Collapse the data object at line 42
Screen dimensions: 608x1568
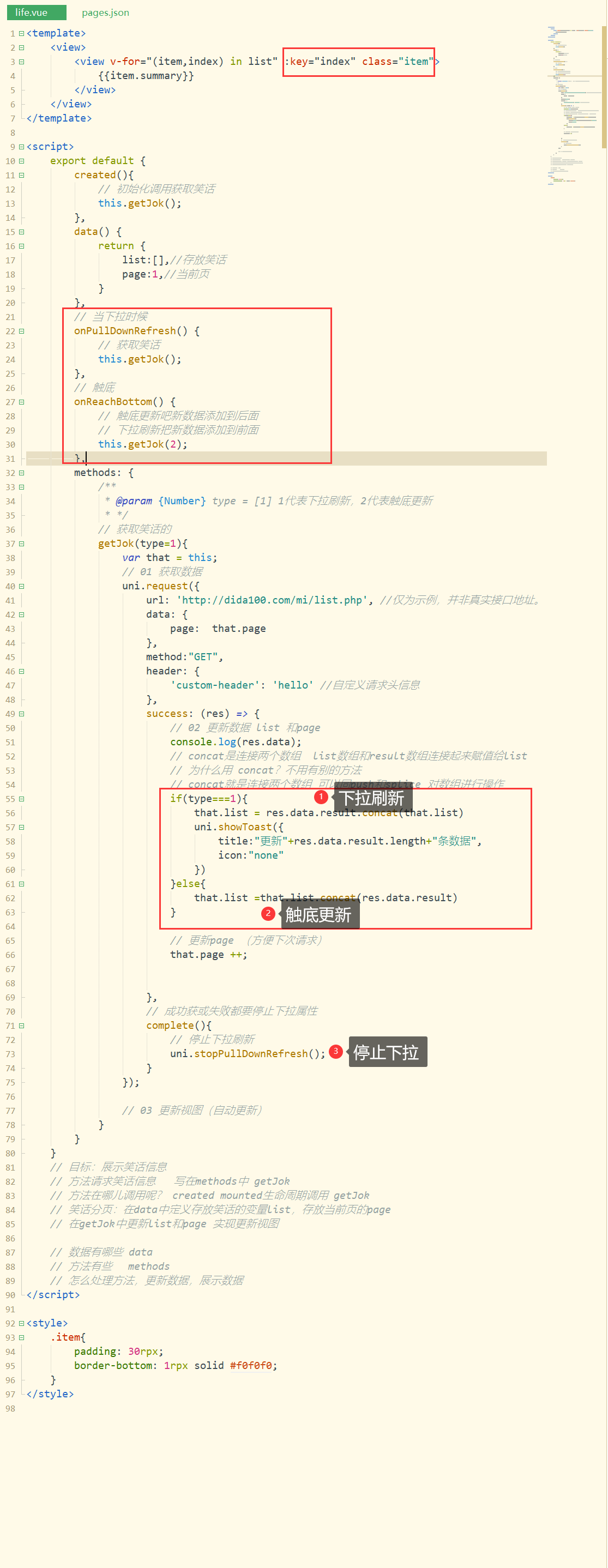(21, 615)
